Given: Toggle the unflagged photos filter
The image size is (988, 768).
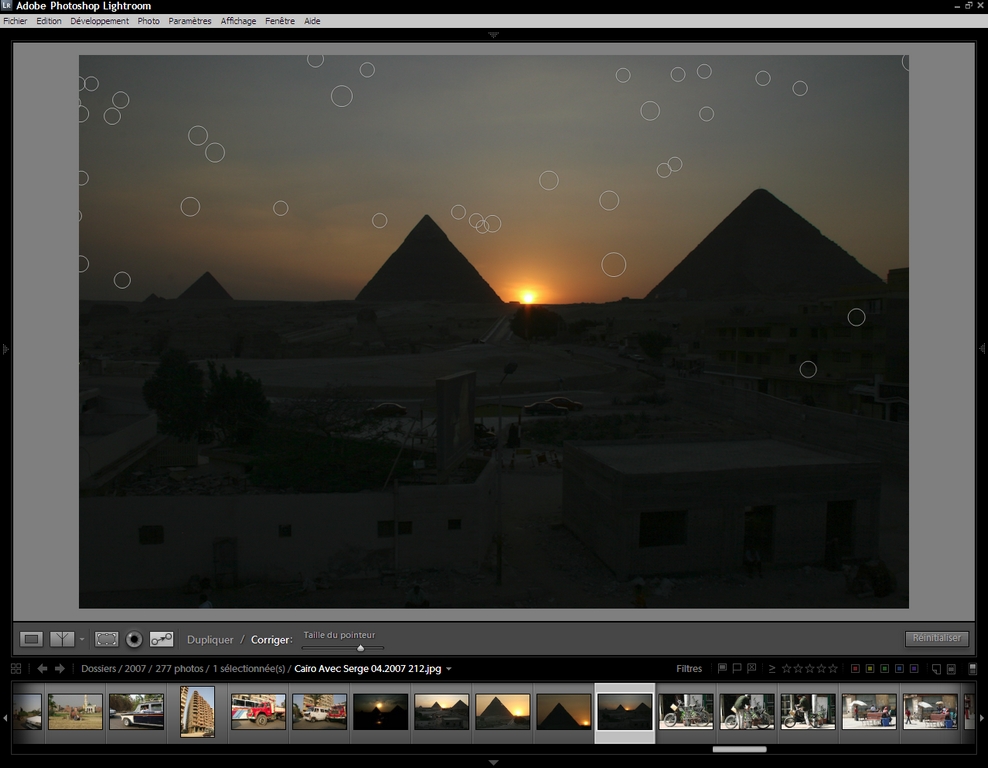Looking at the screenshot, I should [x=737, y=668].
